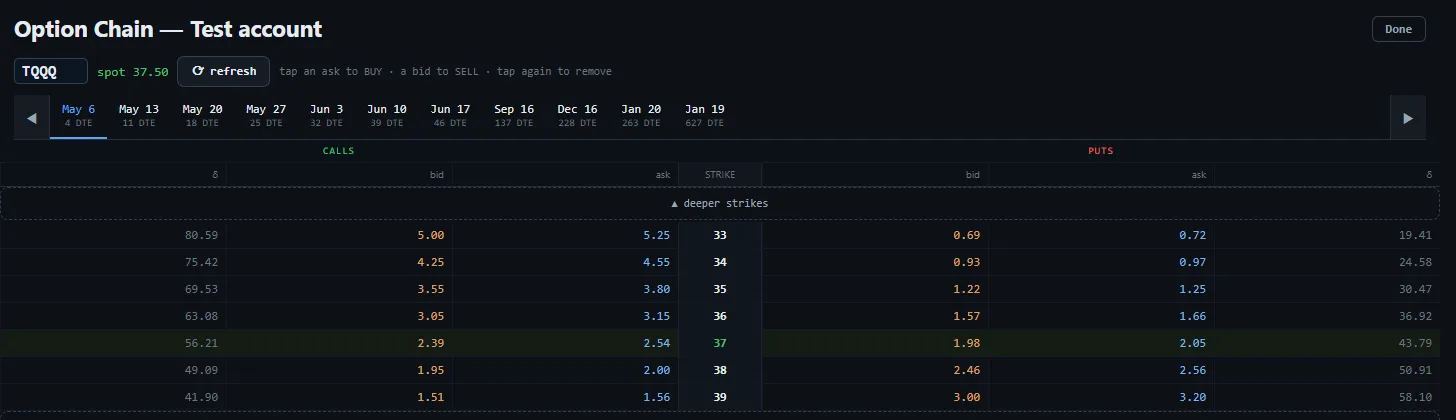Buy the 37 put at ask 2.05

point(1101,343)
